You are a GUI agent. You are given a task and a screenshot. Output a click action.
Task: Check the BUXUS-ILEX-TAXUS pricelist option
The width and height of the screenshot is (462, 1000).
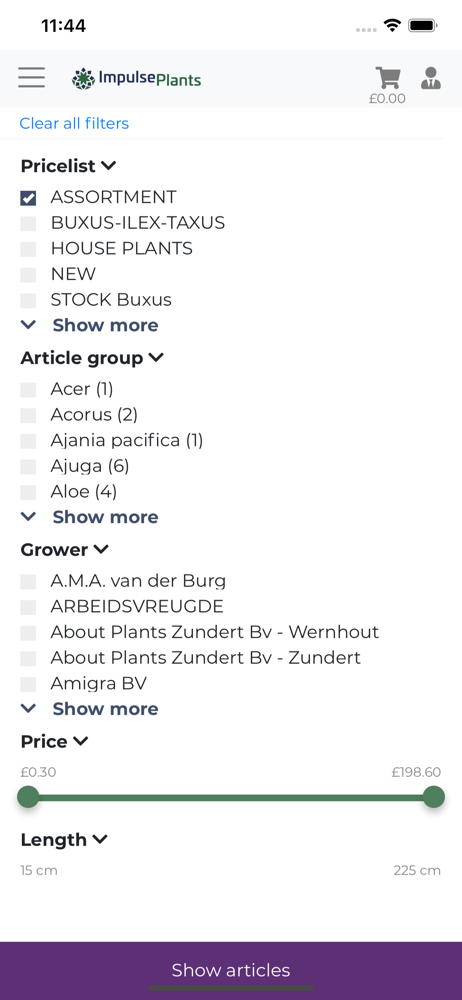click(28, 223)
